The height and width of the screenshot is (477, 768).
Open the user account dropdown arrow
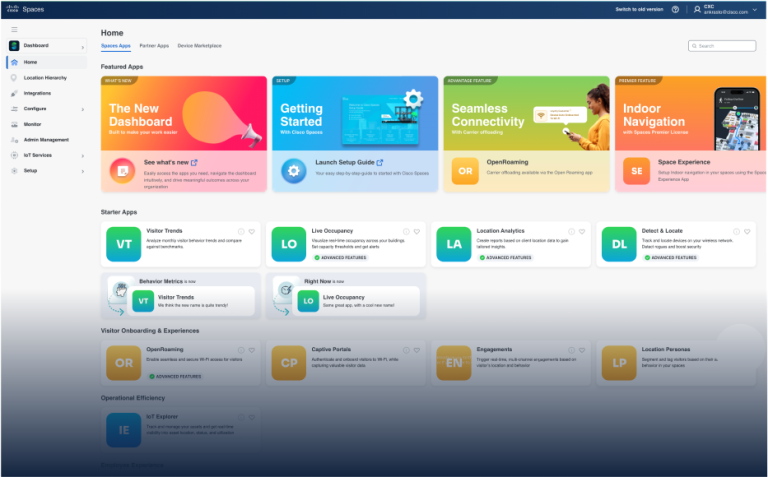tap(755, 9)
